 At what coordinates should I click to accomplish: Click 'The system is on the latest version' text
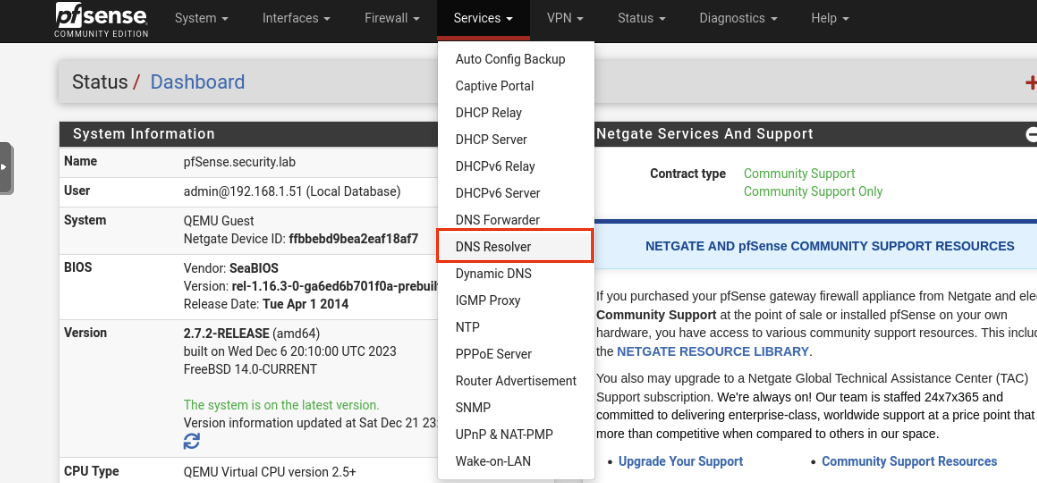(x=281, y=405)
